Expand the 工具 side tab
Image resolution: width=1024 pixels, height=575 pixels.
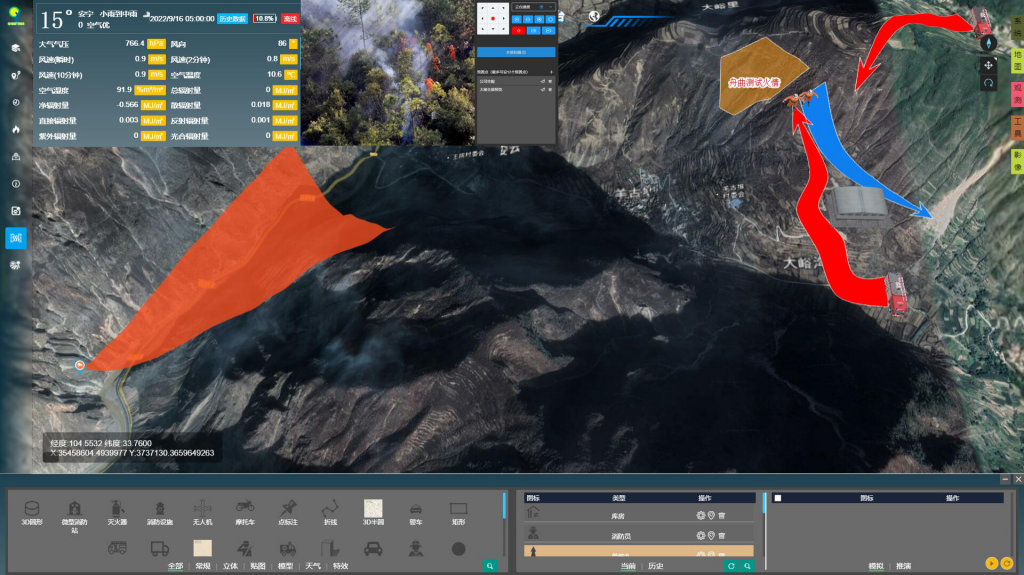pos(1016,125)
